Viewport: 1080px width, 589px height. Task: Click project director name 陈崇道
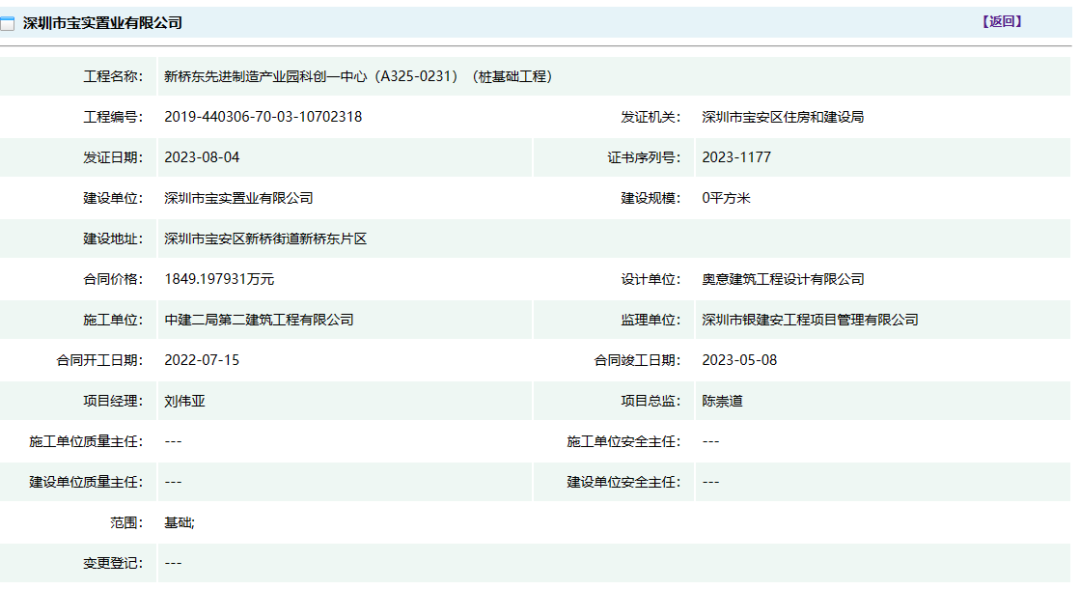[x=722, y=401]
